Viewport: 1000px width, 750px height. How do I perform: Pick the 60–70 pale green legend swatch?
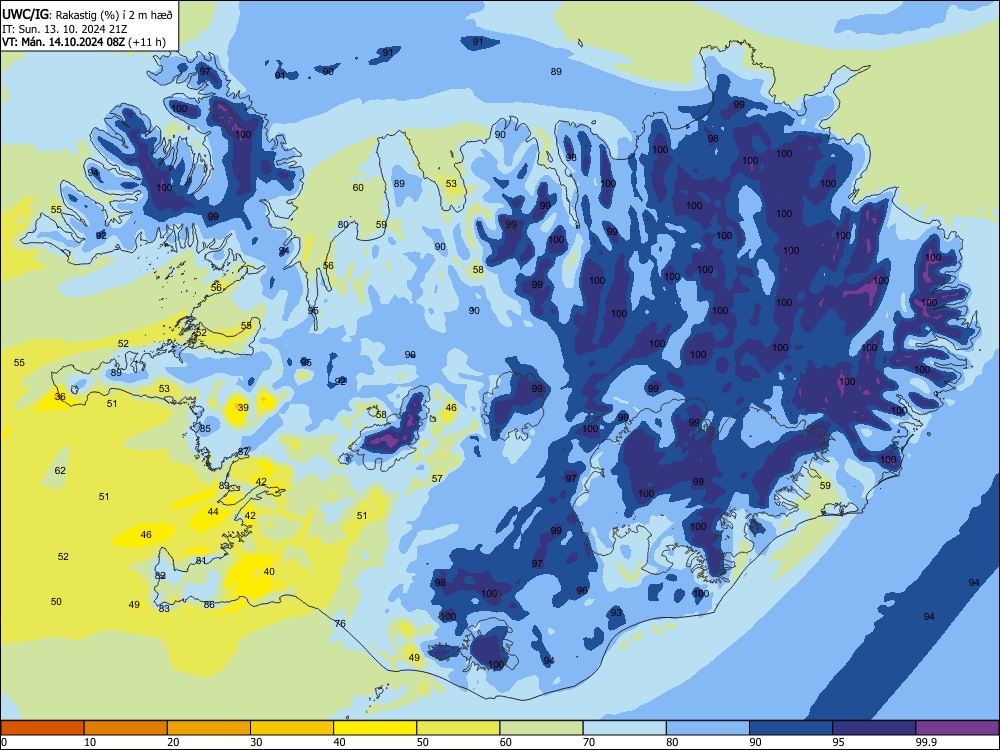tap(541, 728)
